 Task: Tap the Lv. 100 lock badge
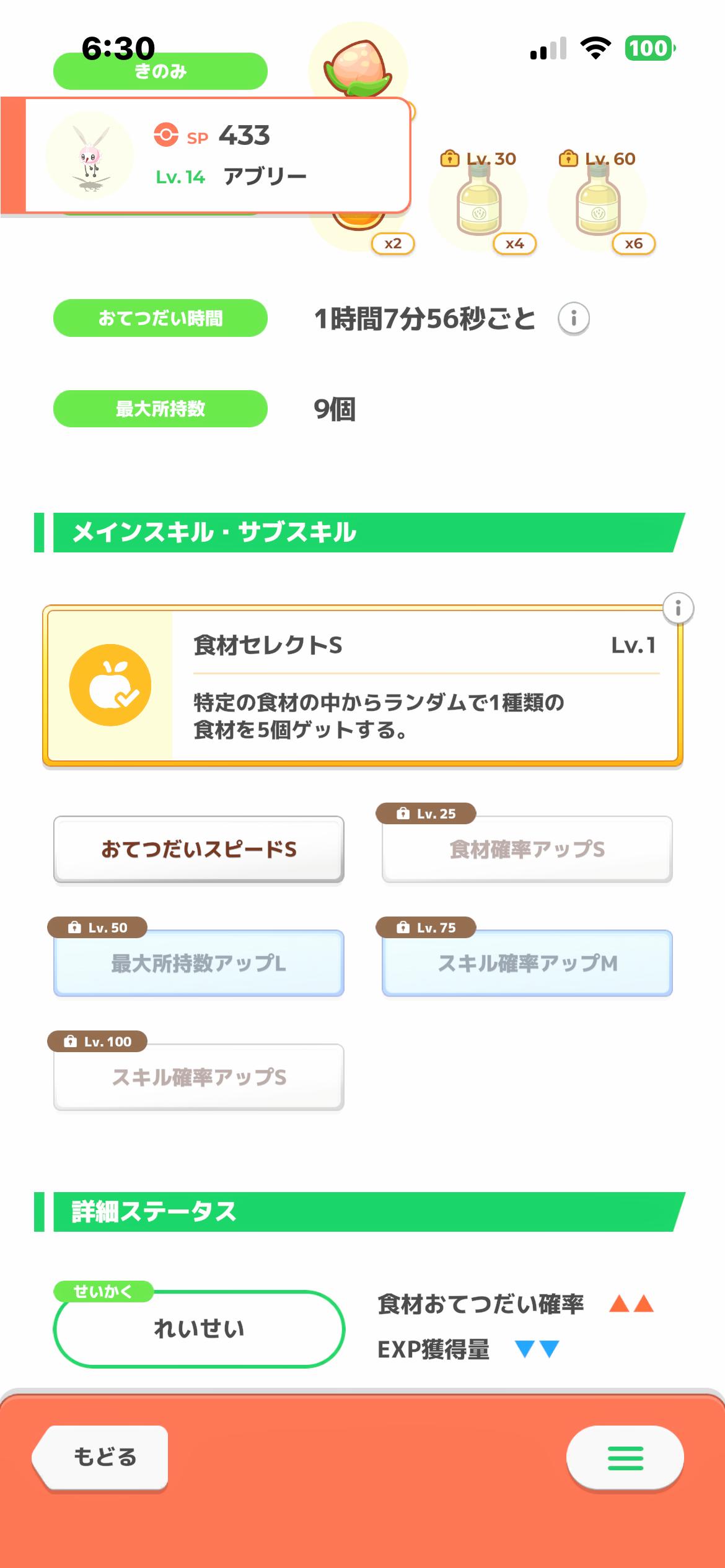point(97,1042)
